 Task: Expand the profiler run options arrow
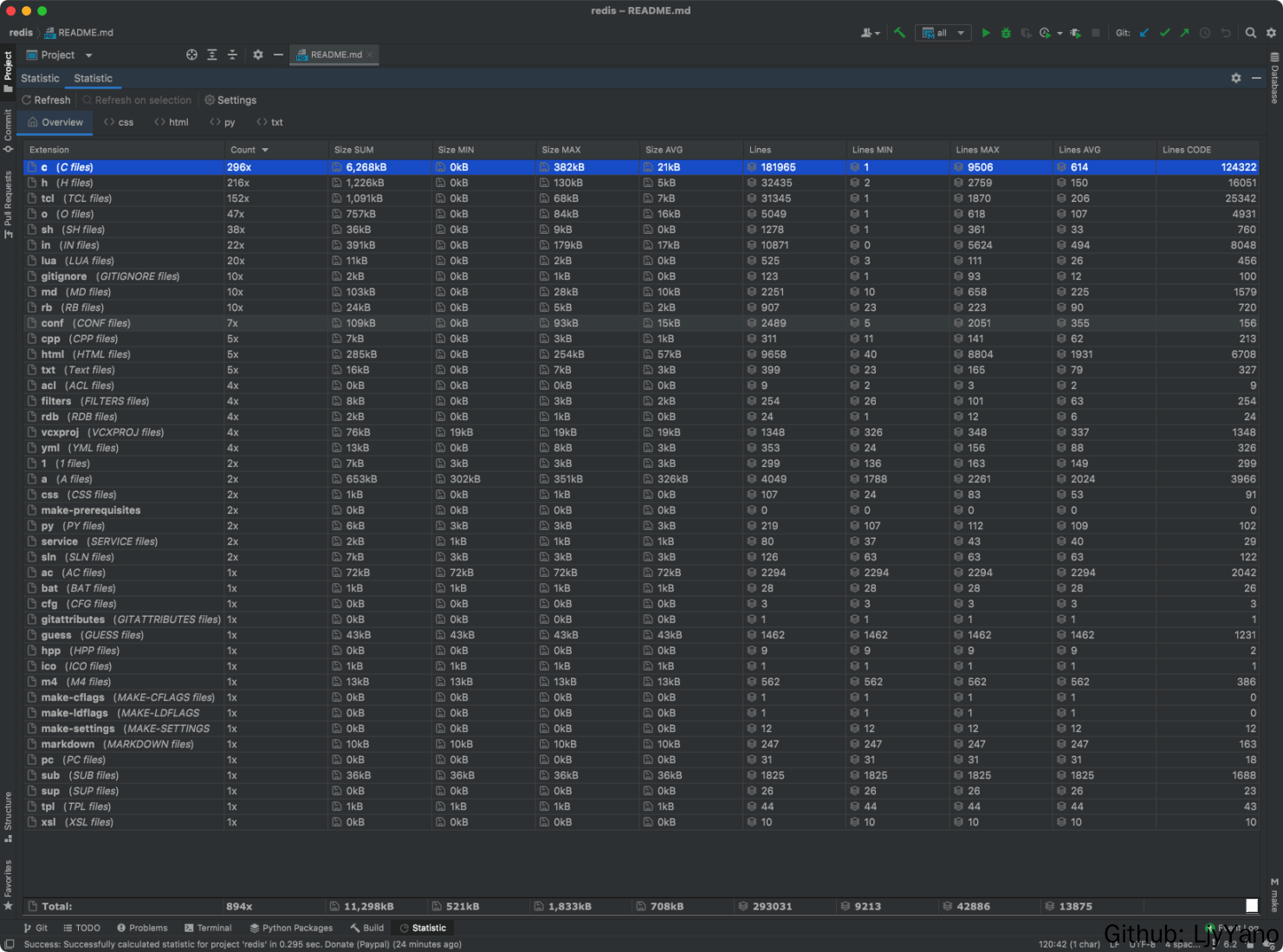(x=1059, y=34)
